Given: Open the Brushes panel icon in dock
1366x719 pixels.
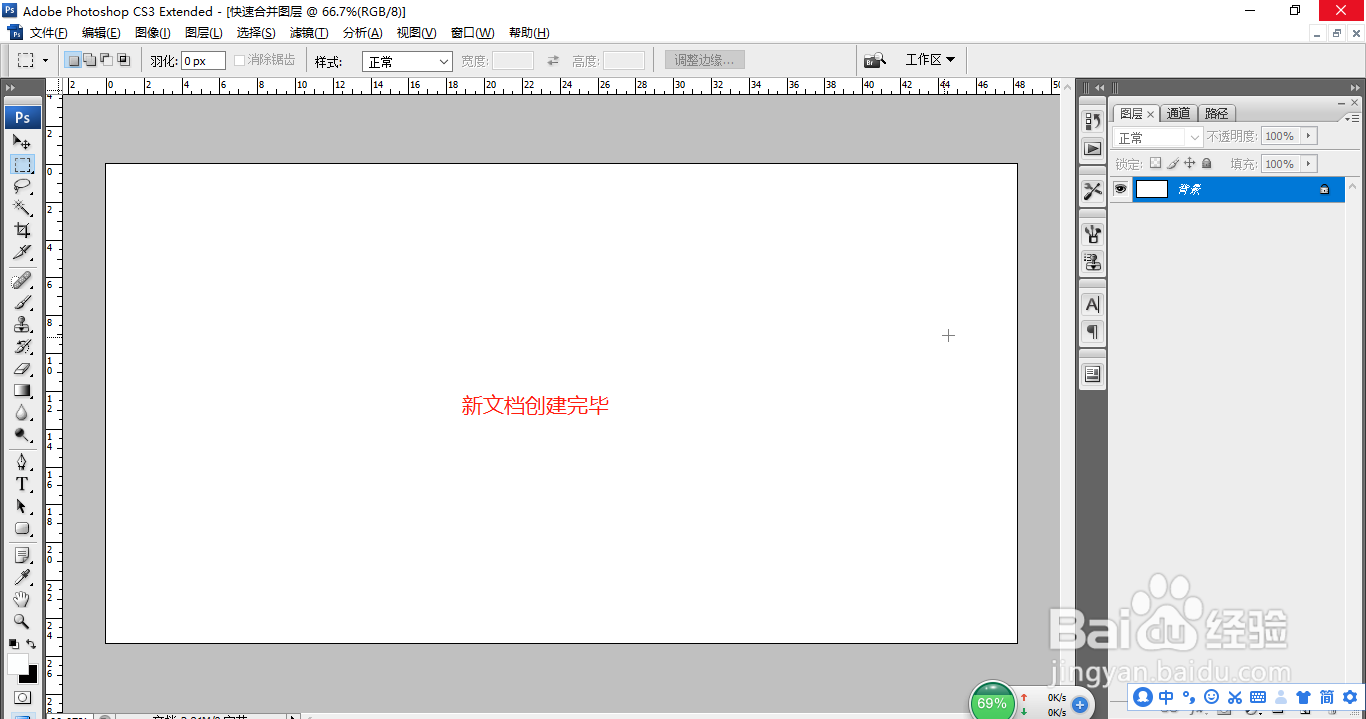Looking at the screenshot, I should (1093, 235).
